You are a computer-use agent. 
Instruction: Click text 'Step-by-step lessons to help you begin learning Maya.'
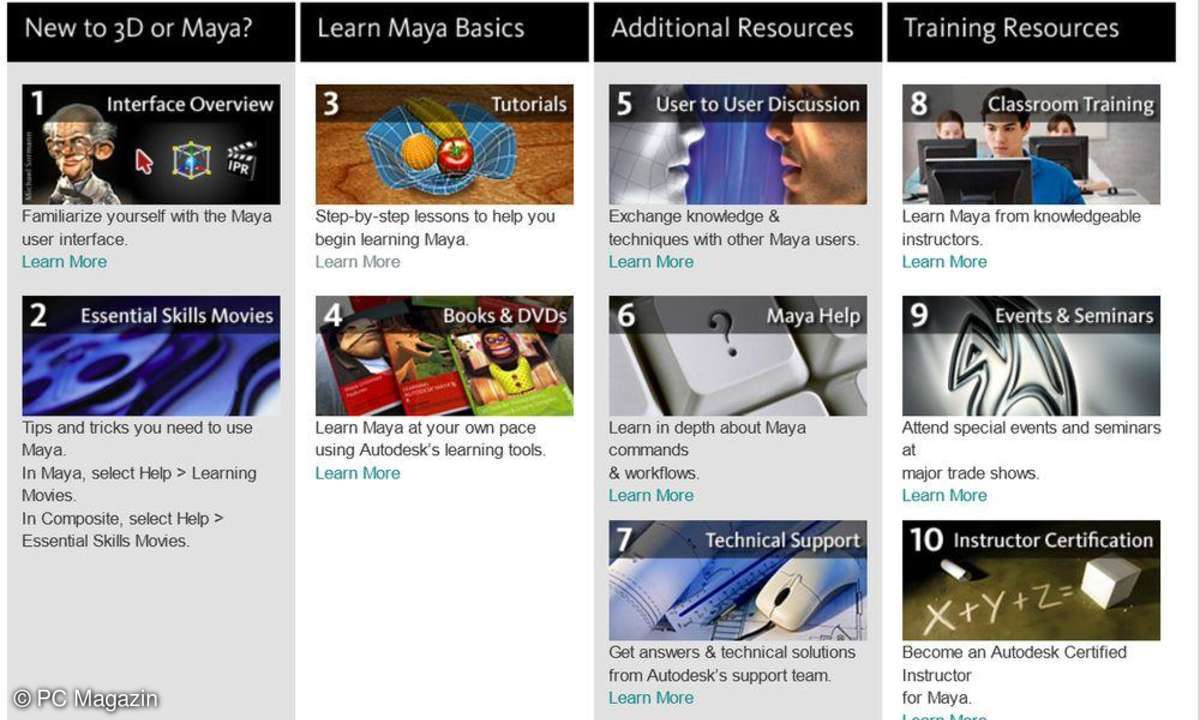[x=435, y=228]
